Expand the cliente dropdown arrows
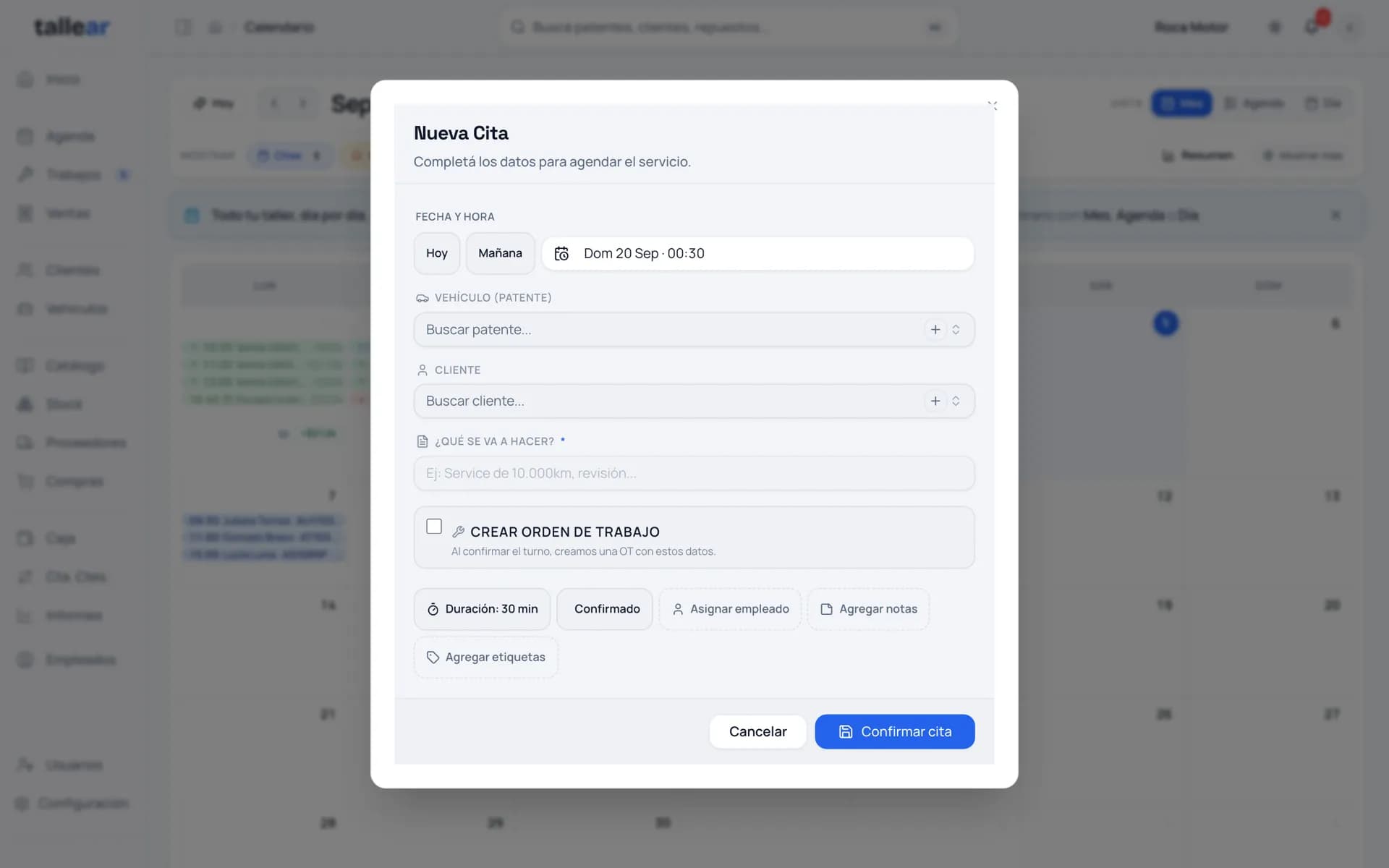 pyautogui.click(x=956, y=401)
